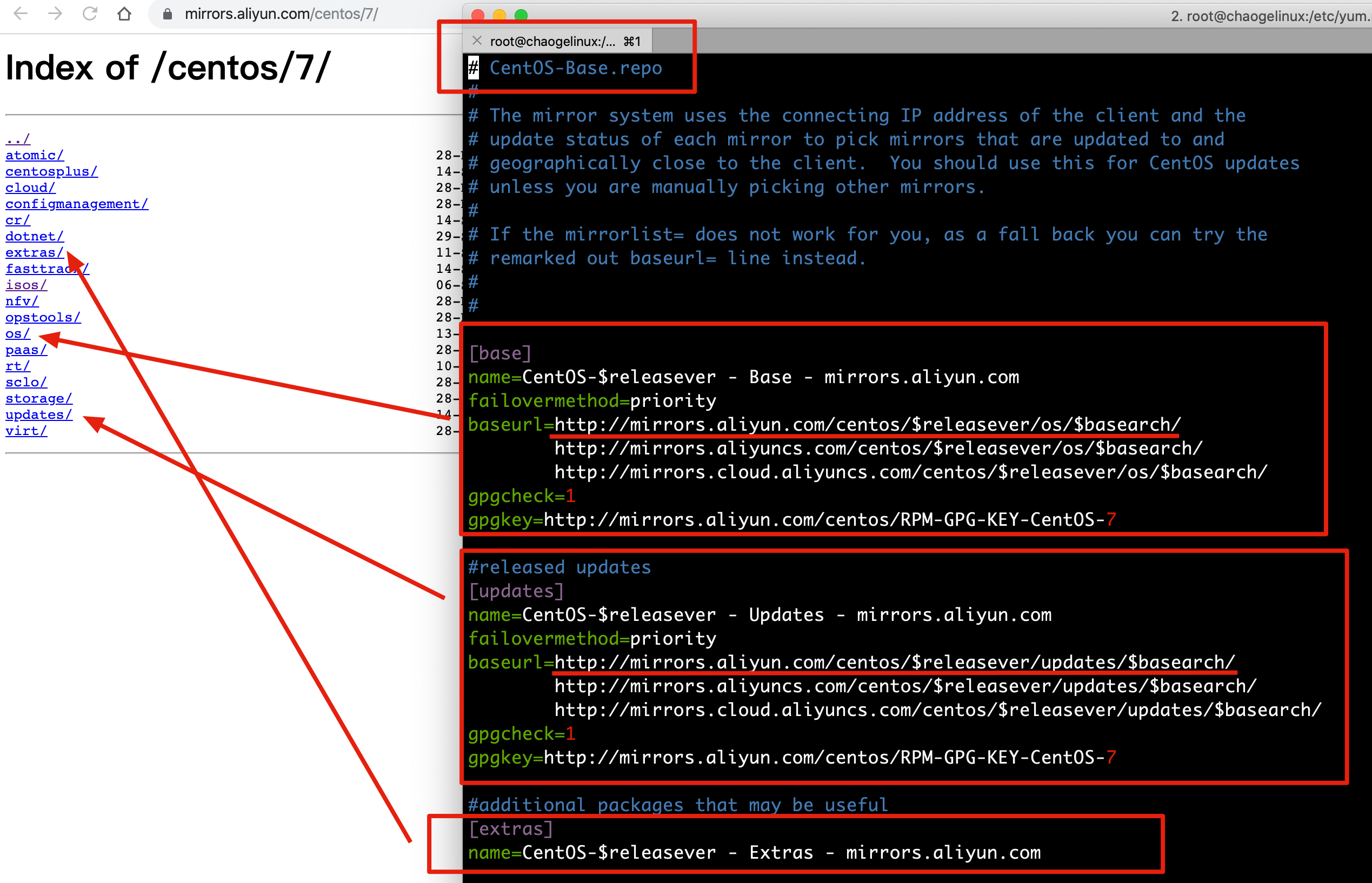The height and width of the screenshot is (883, 1372).
Task: Click the yellow minimize window button
Action: click(x=499, y=15)
